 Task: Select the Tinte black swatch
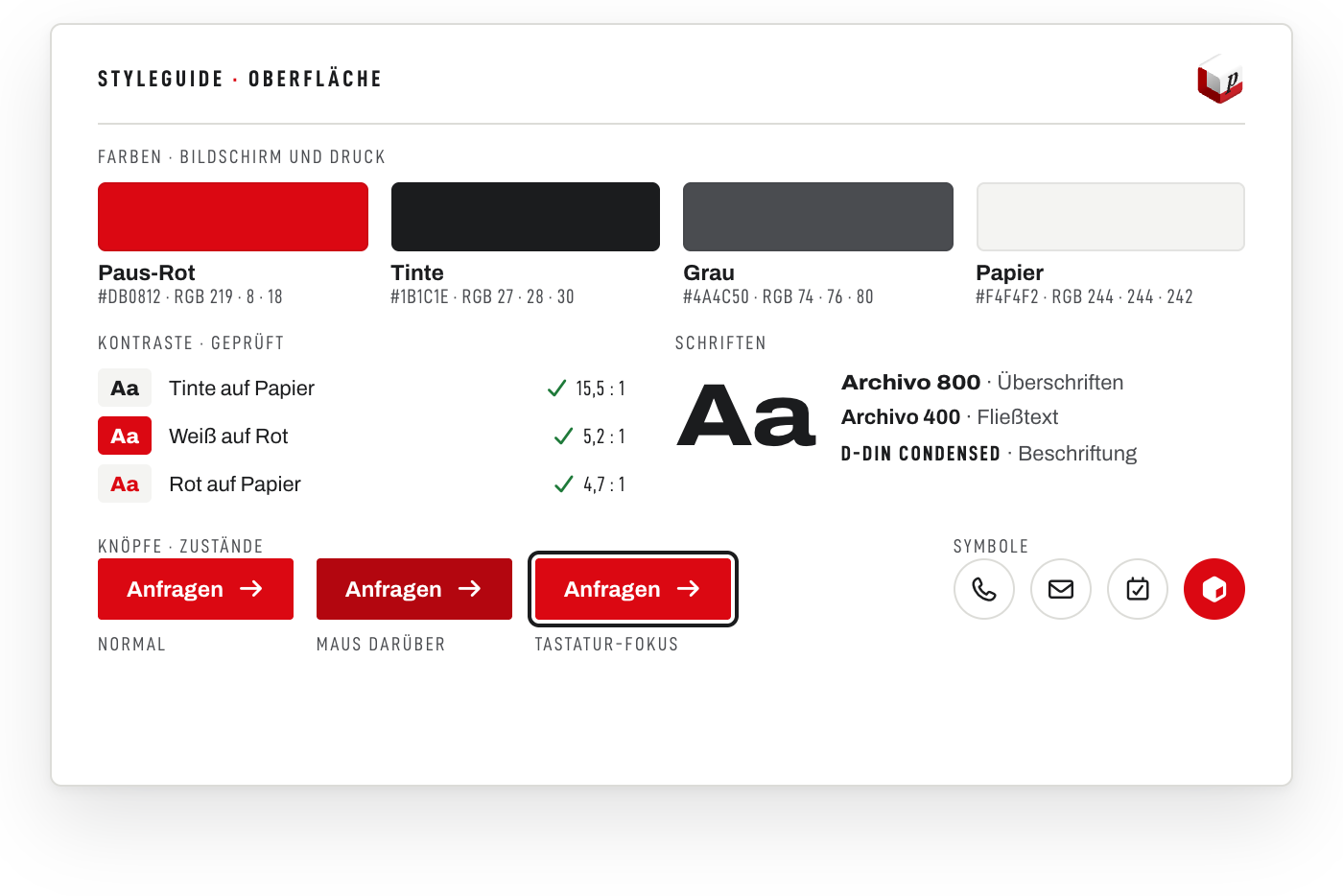click(526, 217)
